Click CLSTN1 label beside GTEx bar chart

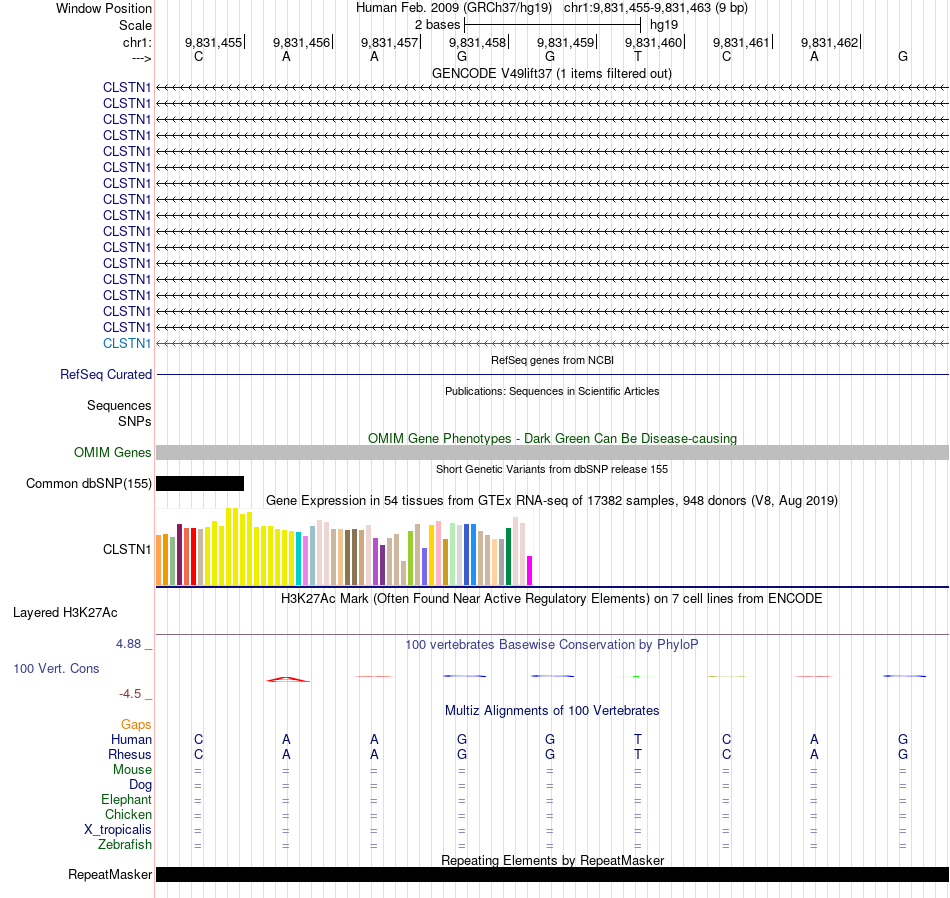(127, 550)
